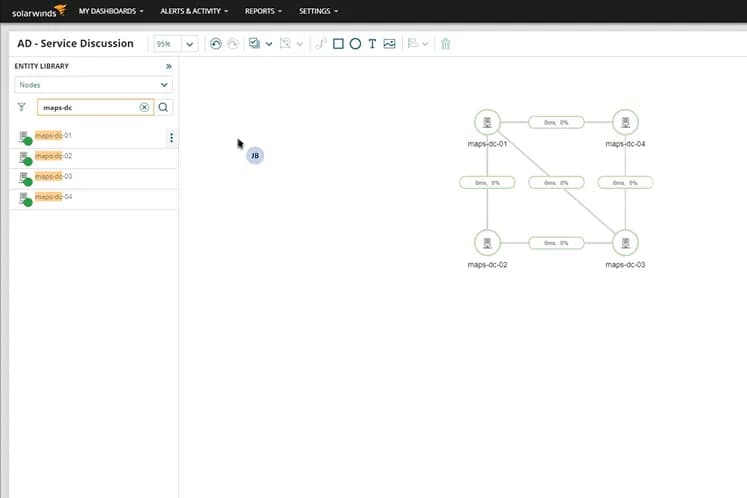Screen dimensions: 747x498
Task: Click the delete trash icon
Action: point(445,44)
